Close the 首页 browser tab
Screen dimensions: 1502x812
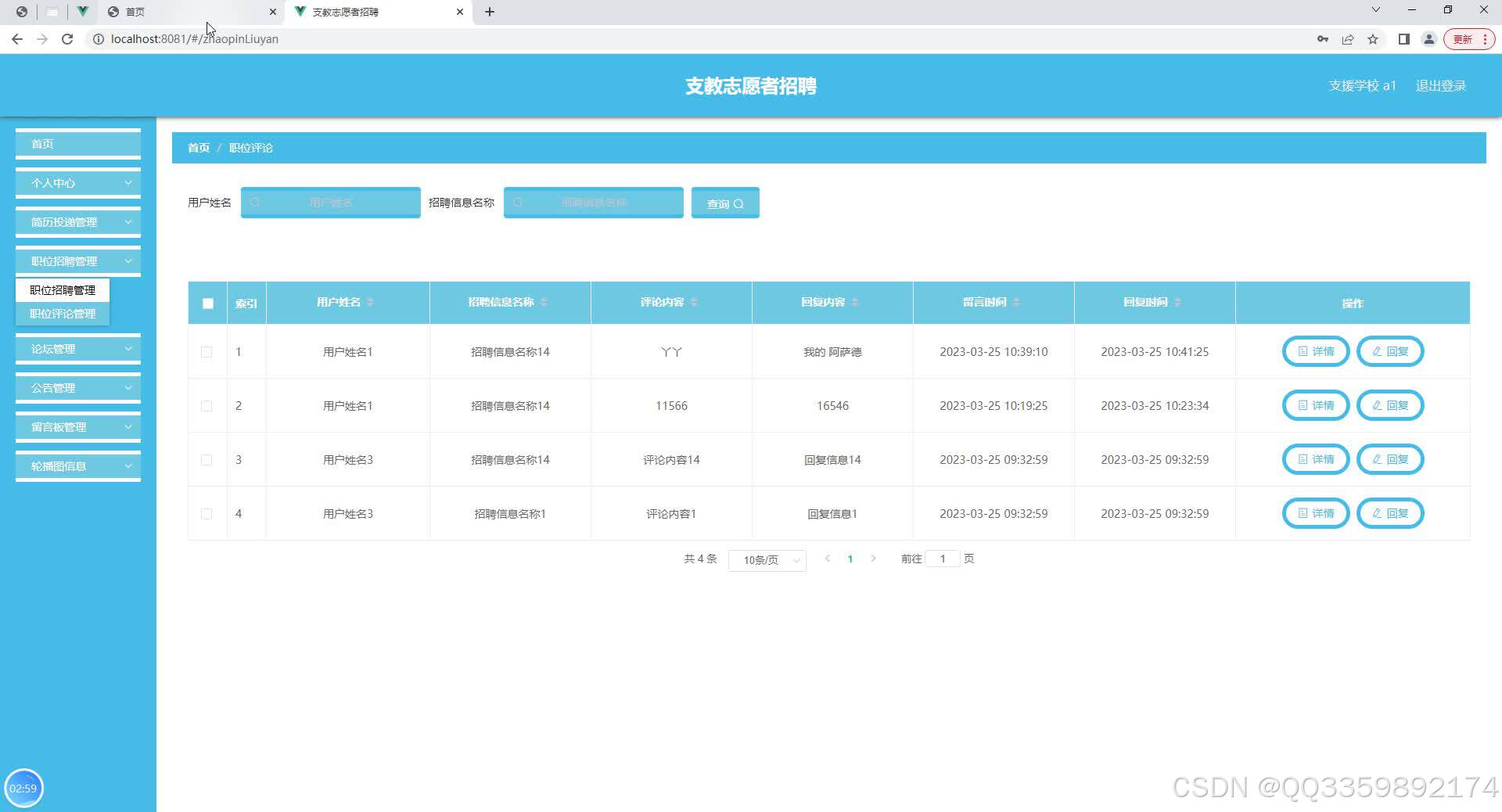click(x=272, y=12)
